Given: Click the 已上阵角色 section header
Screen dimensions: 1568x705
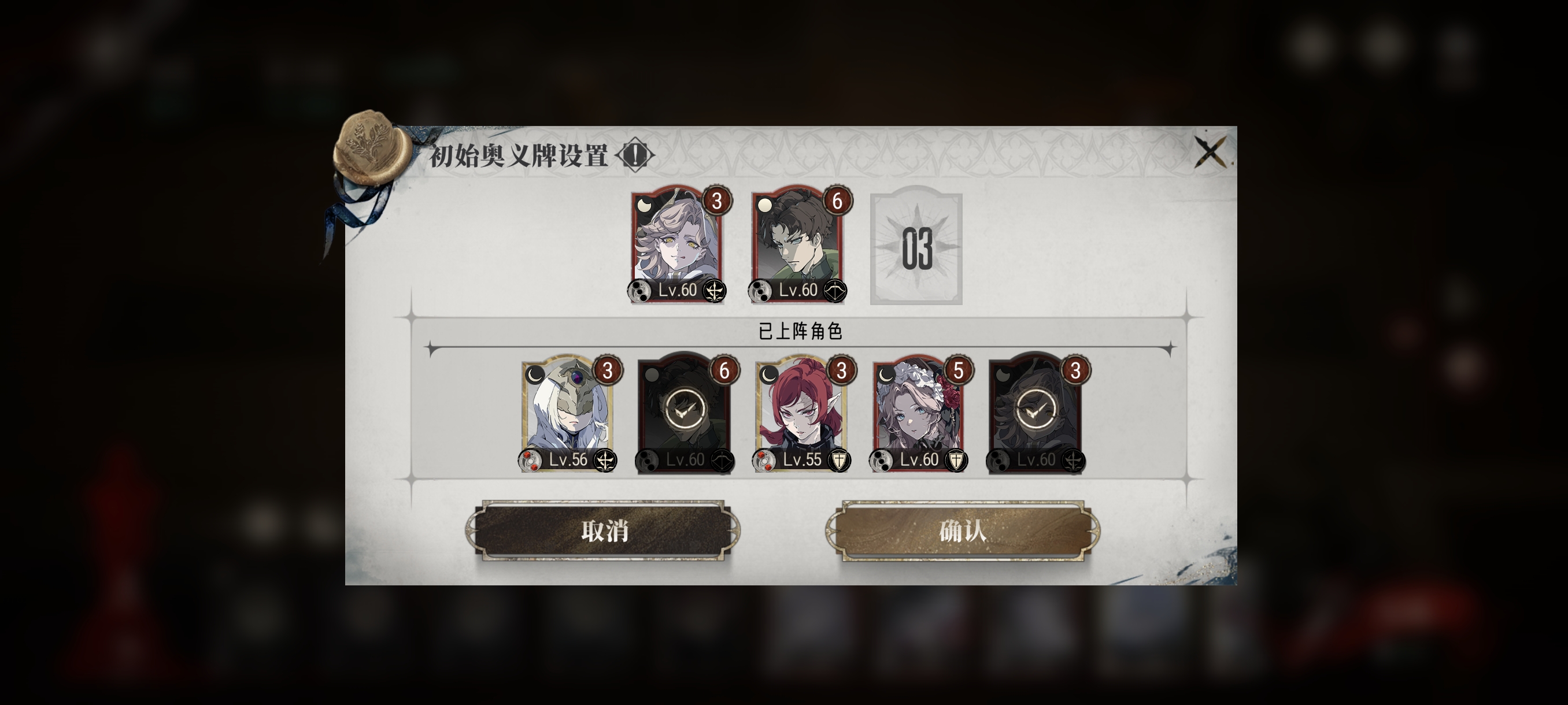Looking at the screenshot, I should pos(800,332).
